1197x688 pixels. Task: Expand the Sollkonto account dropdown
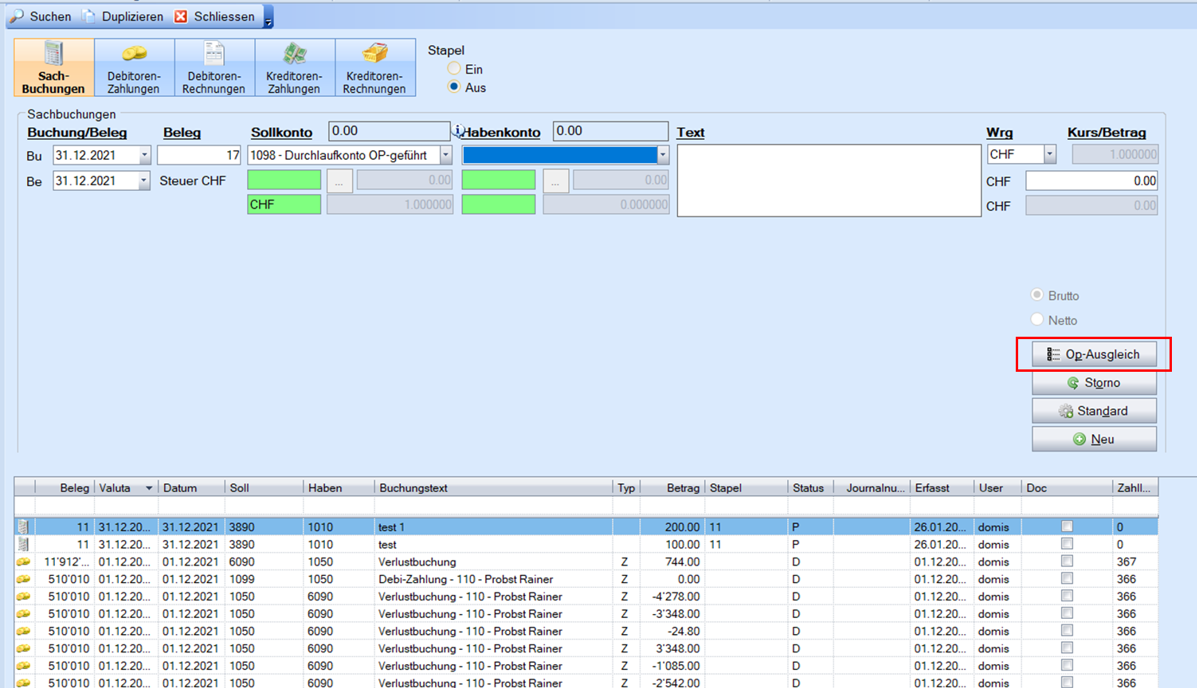(x=446, y=156)
